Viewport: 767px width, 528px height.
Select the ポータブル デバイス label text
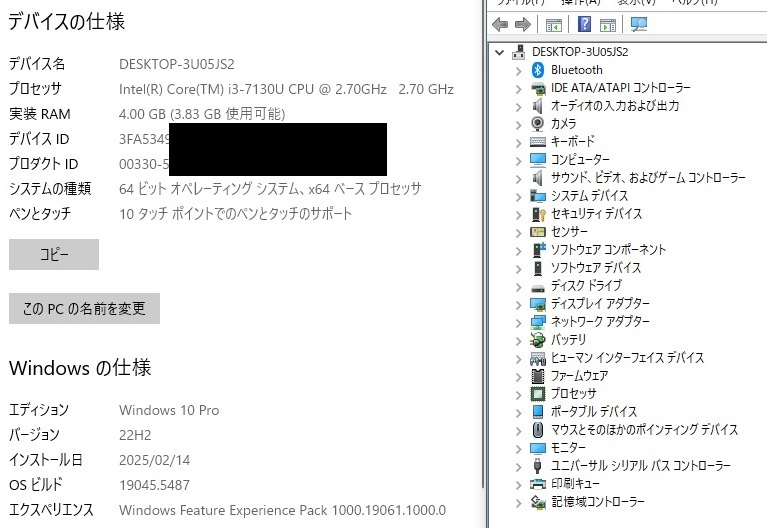point(594,412)
